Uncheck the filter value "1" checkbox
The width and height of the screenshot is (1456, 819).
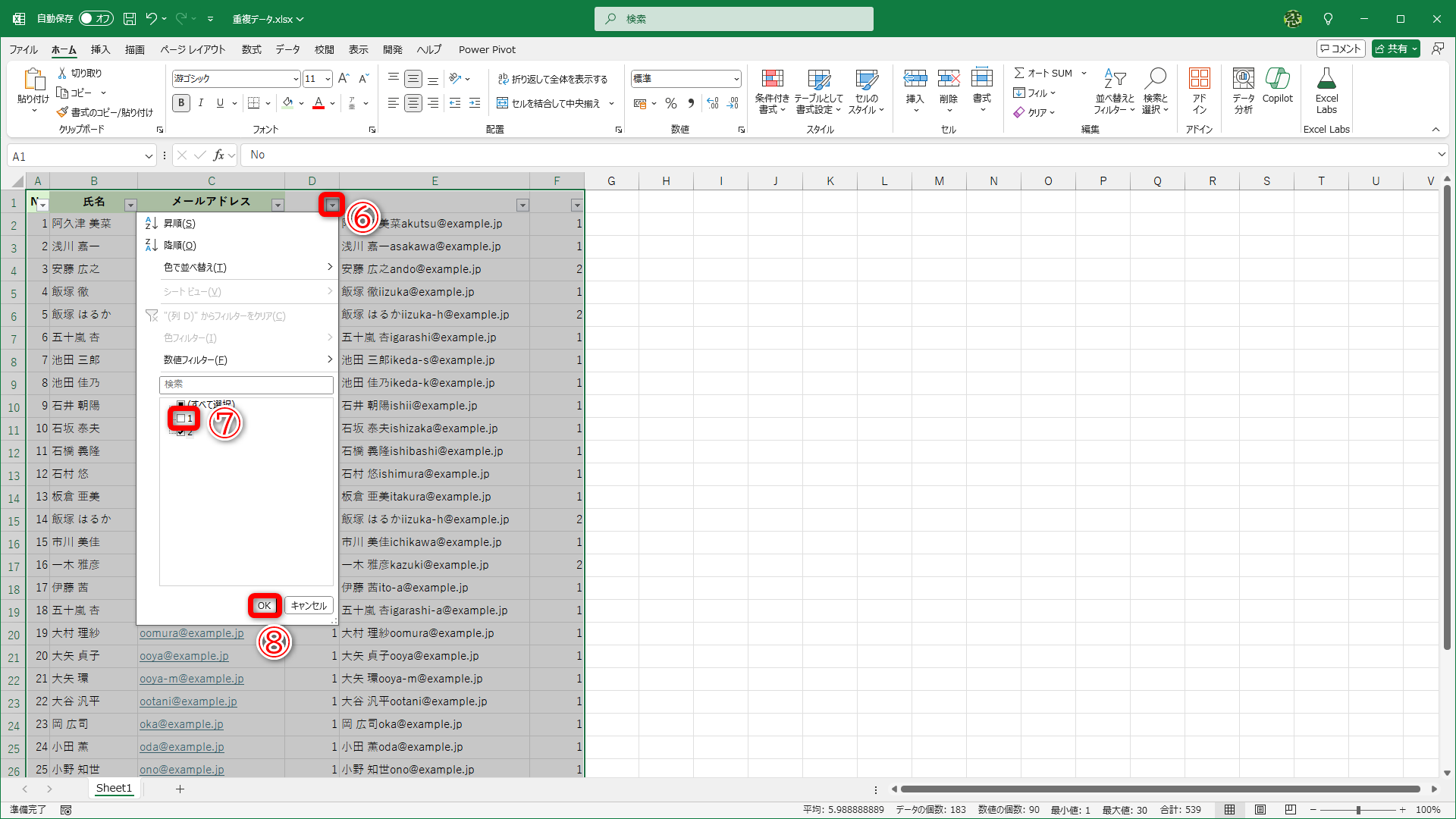180,418
